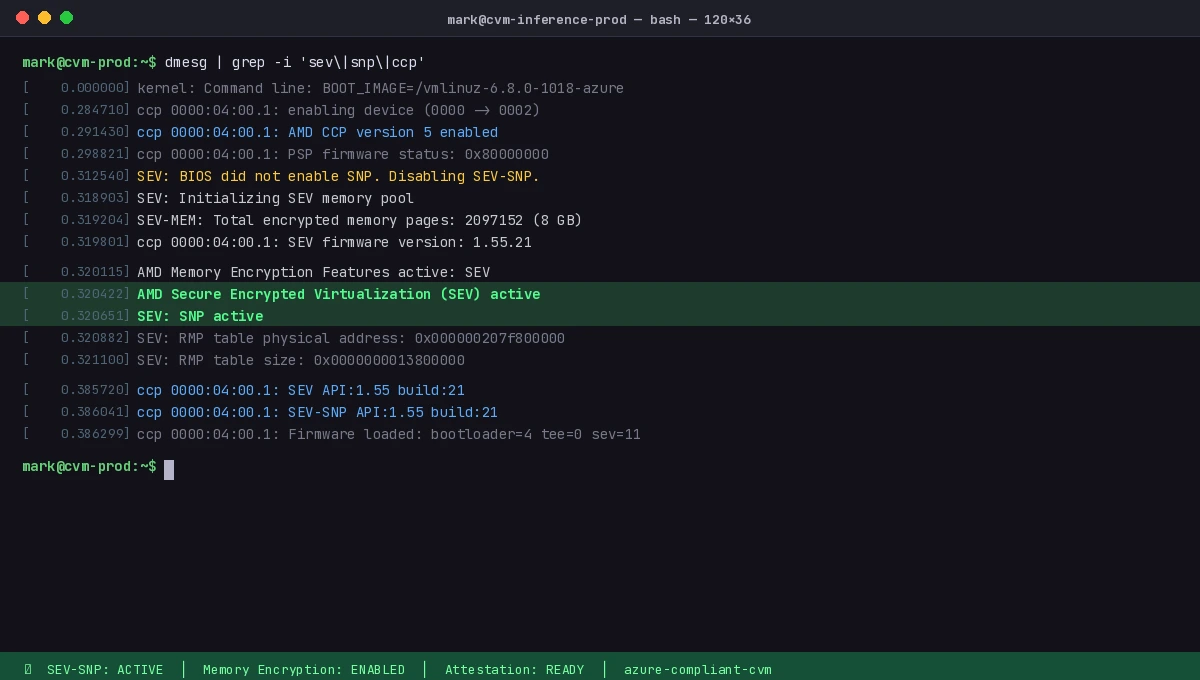This screenshot has width=1200, height=680.
Task: Place focus on the blinking cursor at prompt
Action: click(168, 470)
